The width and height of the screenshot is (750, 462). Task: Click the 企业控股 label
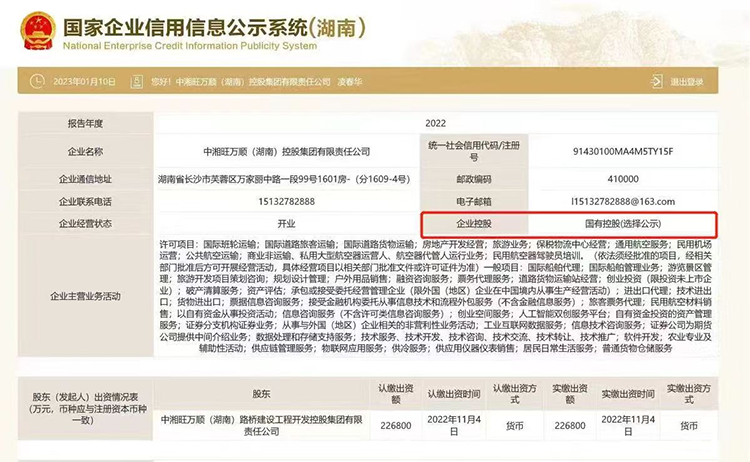click(474, 223)
